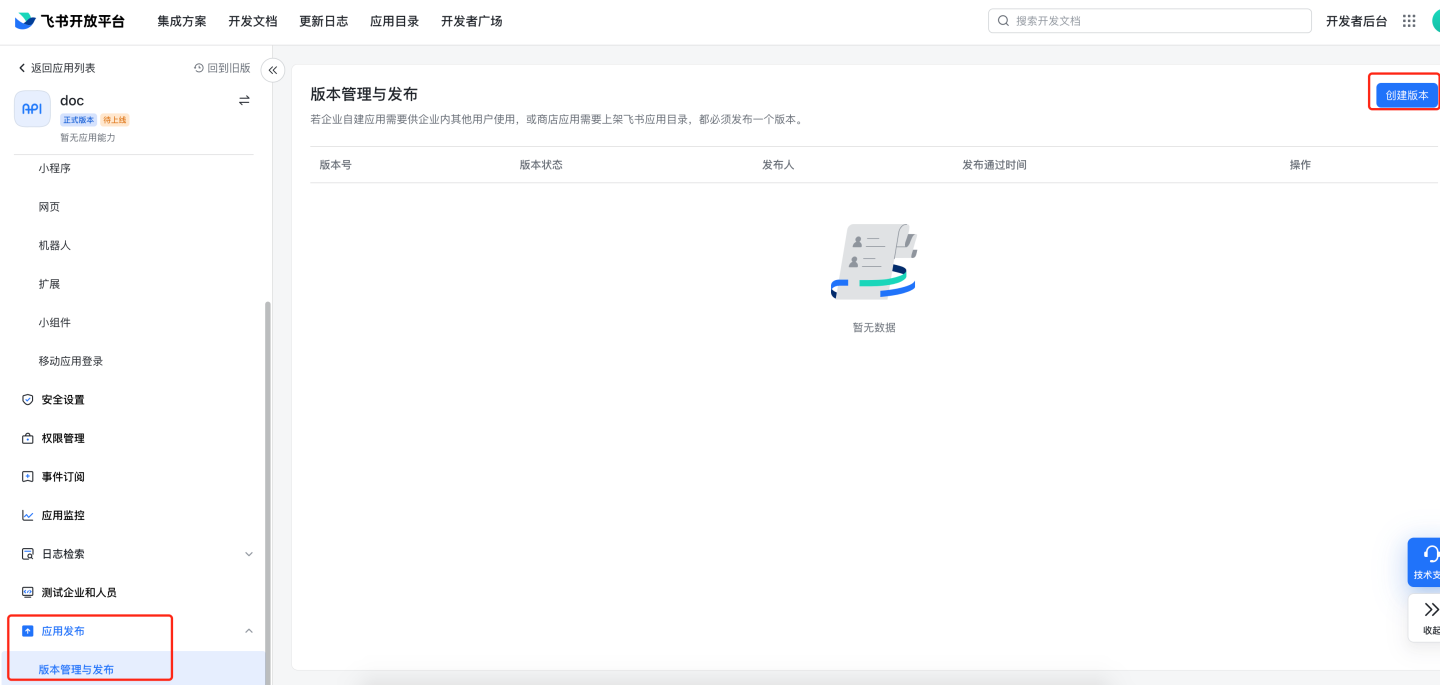Open 权限管理 in the sidebar
The height and width of the screenshot is (685, 1440).
[62, 438]
